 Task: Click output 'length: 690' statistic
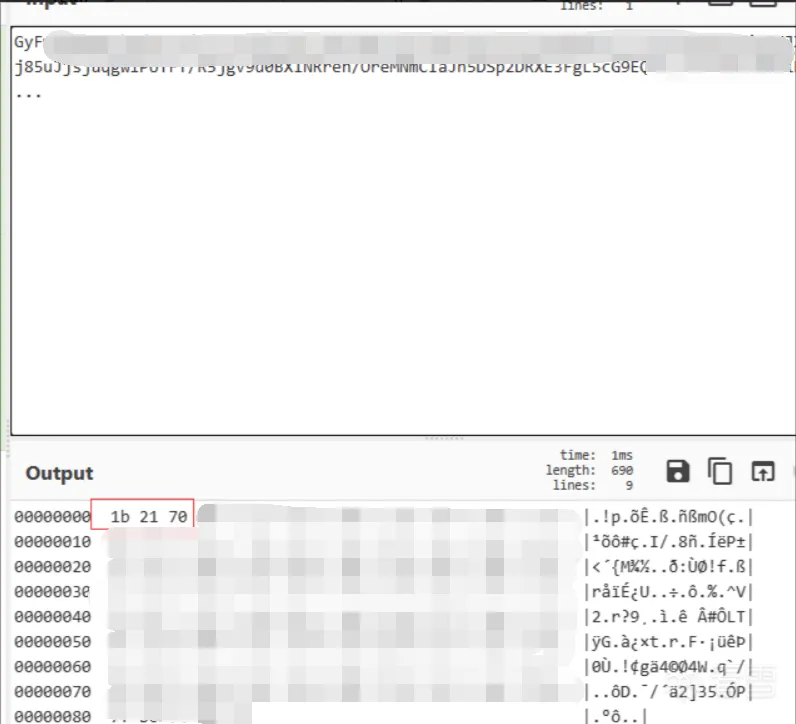[589, 470]
